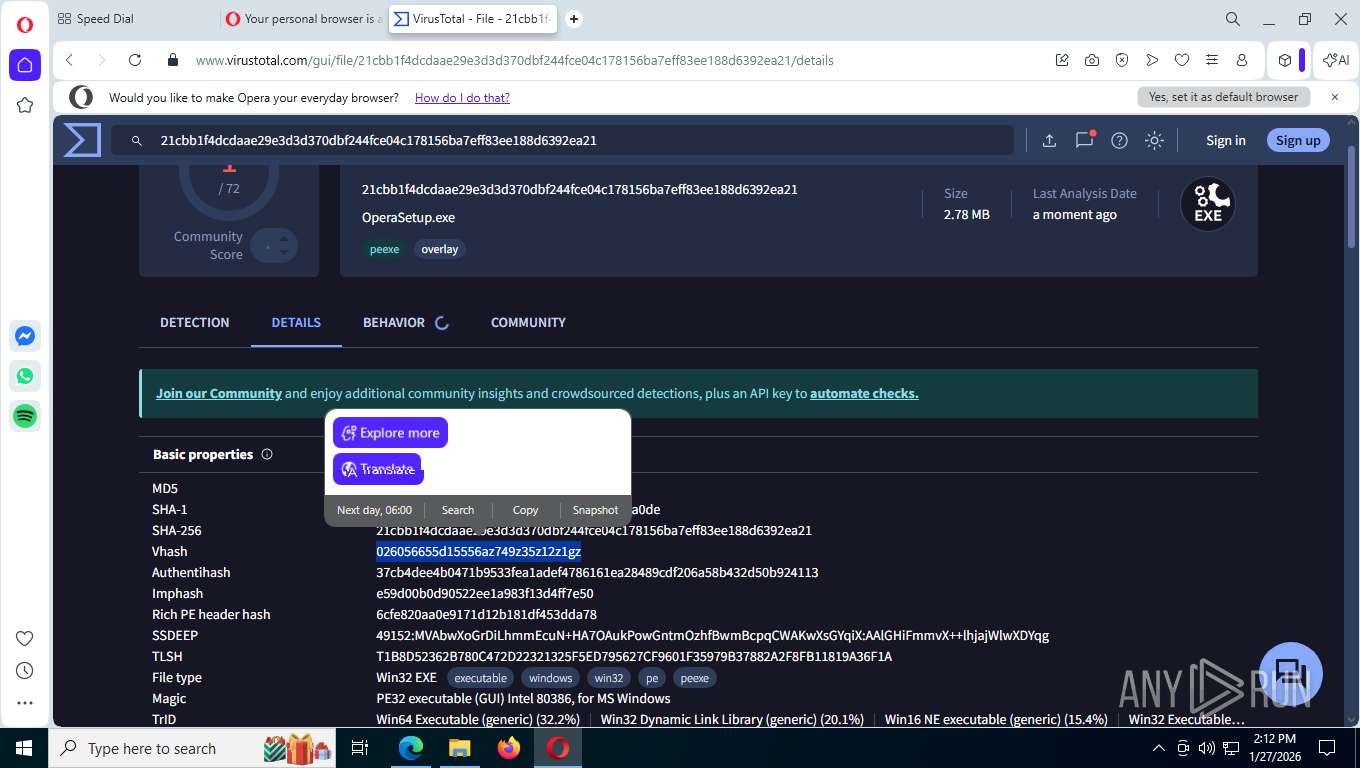Select the DETAILS tab
Image resolution: width=1360 pixels, height=768 pixels.
pyautogui.click(x=296, y=322)
